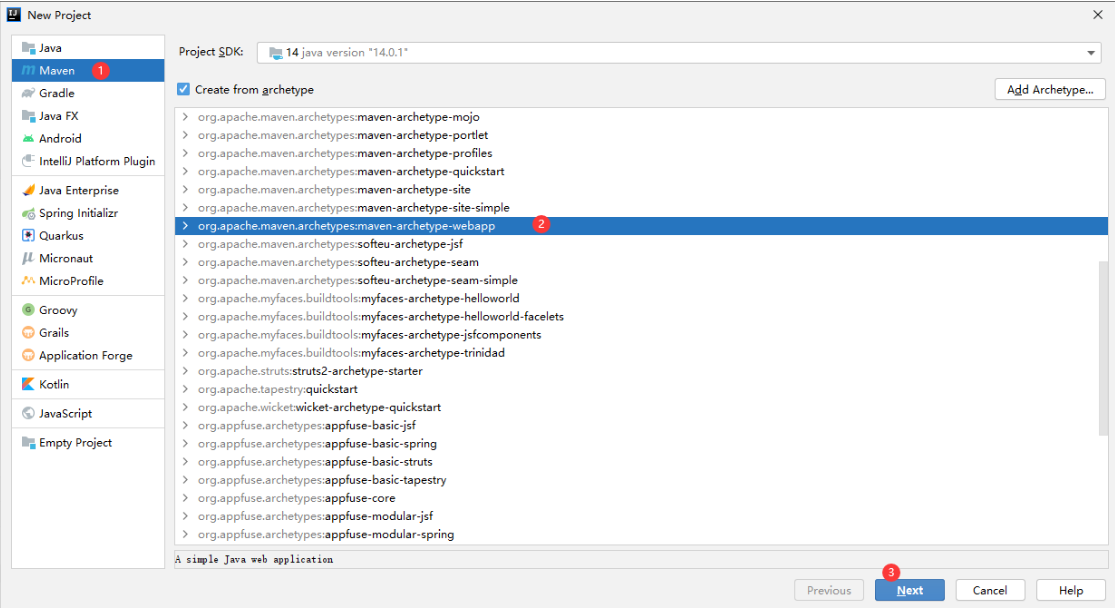Viewport: 1115px width, 608px height.
Task: Click the Previous button
Action: click(x=828, y=590)
